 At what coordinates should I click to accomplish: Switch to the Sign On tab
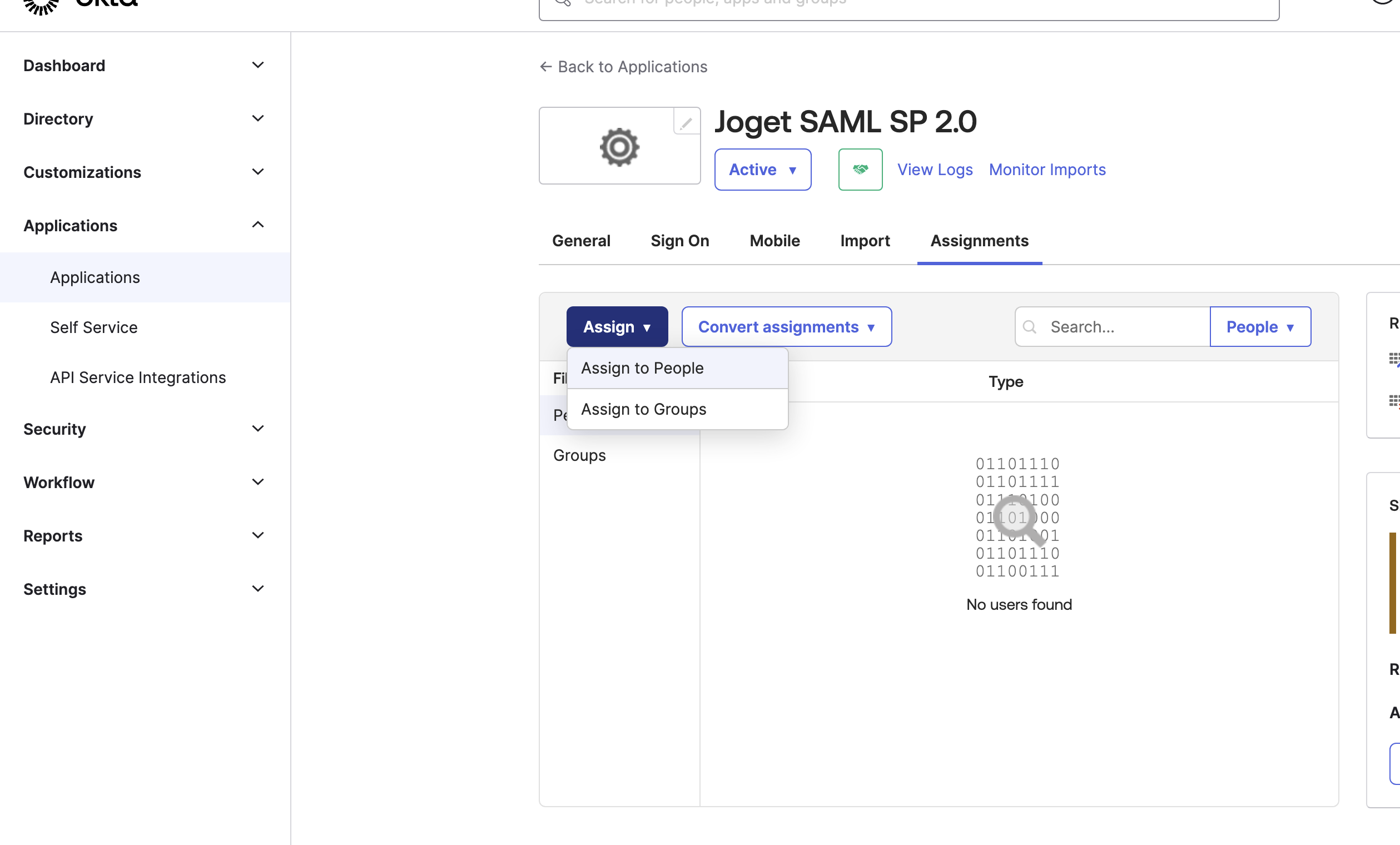679,240
